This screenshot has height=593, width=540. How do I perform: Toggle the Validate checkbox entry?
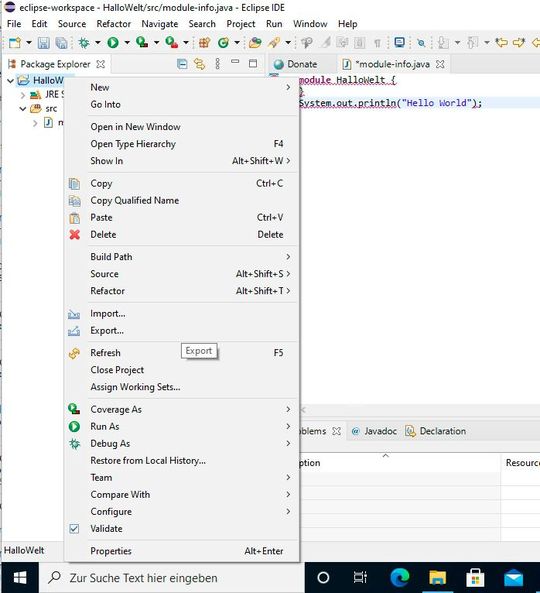pyautogui.click(x=182, y=529)
